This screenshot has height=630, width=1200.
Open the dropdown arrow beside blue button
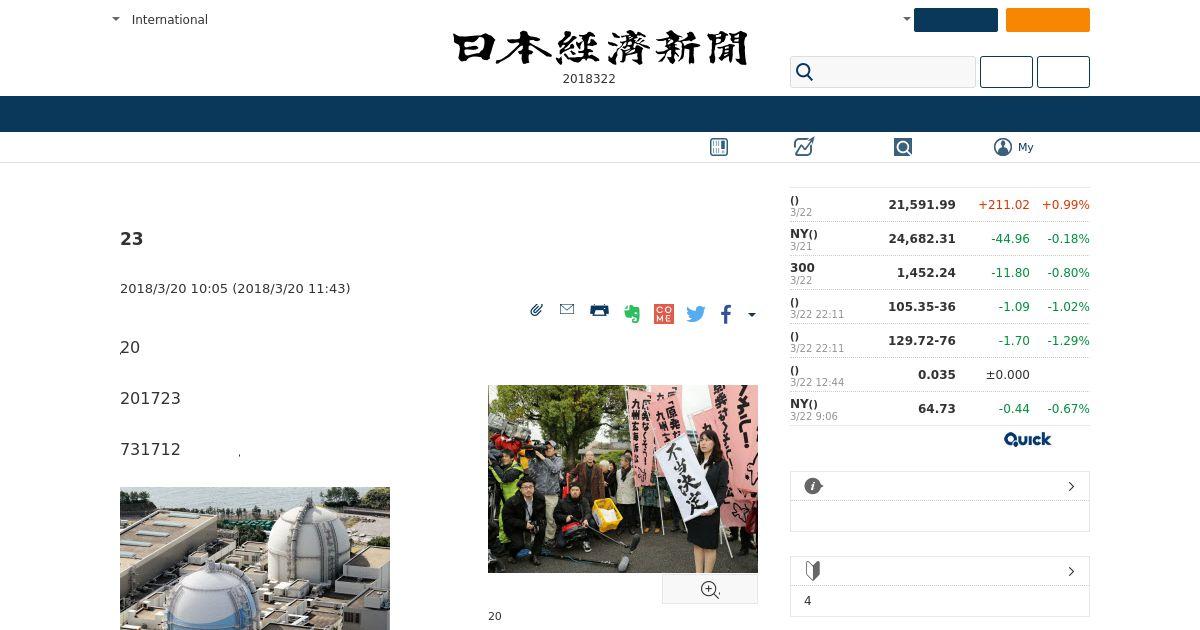907,19
